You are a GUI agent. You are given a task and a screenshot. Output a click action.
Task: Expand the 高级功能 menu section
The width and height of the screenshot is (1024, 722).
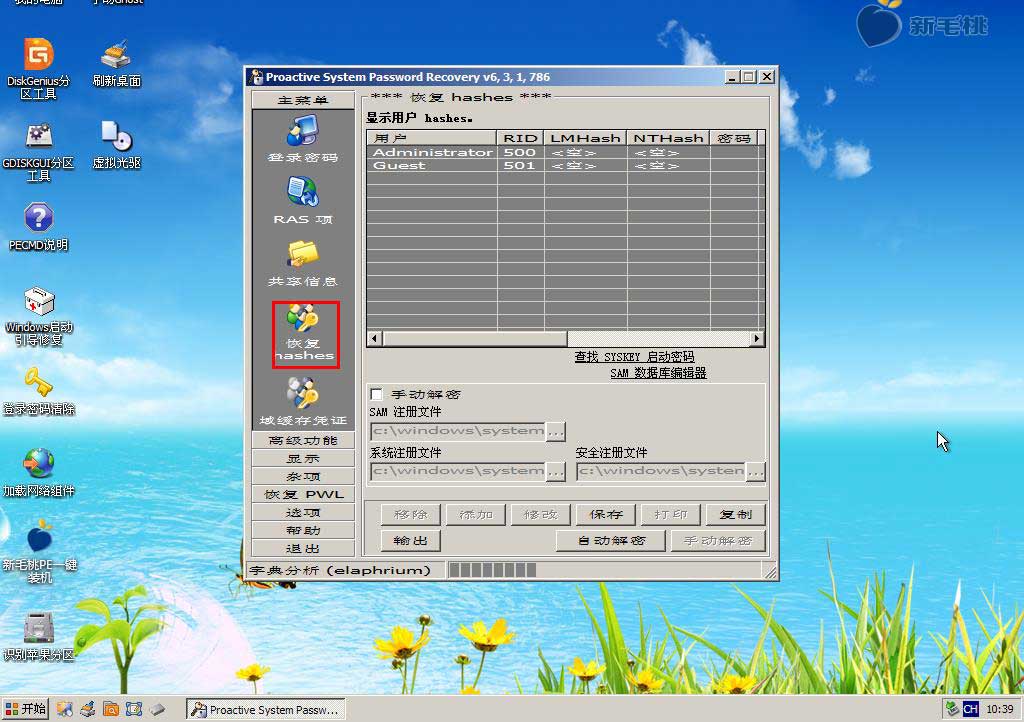[x=303, y=441]
